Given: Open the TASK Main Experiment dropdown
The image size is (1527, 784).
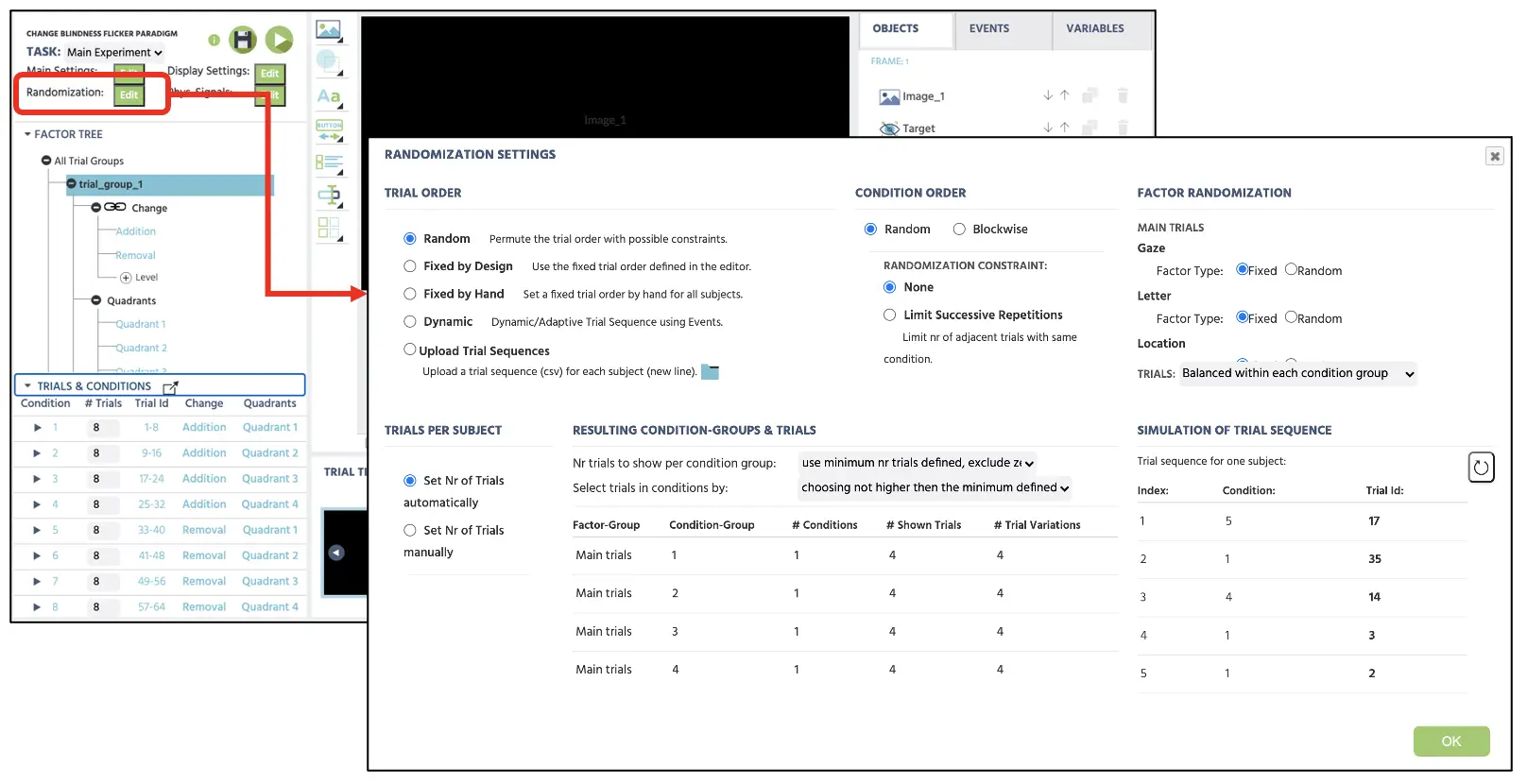Looking at the screenshot, I should coord(114,53).
